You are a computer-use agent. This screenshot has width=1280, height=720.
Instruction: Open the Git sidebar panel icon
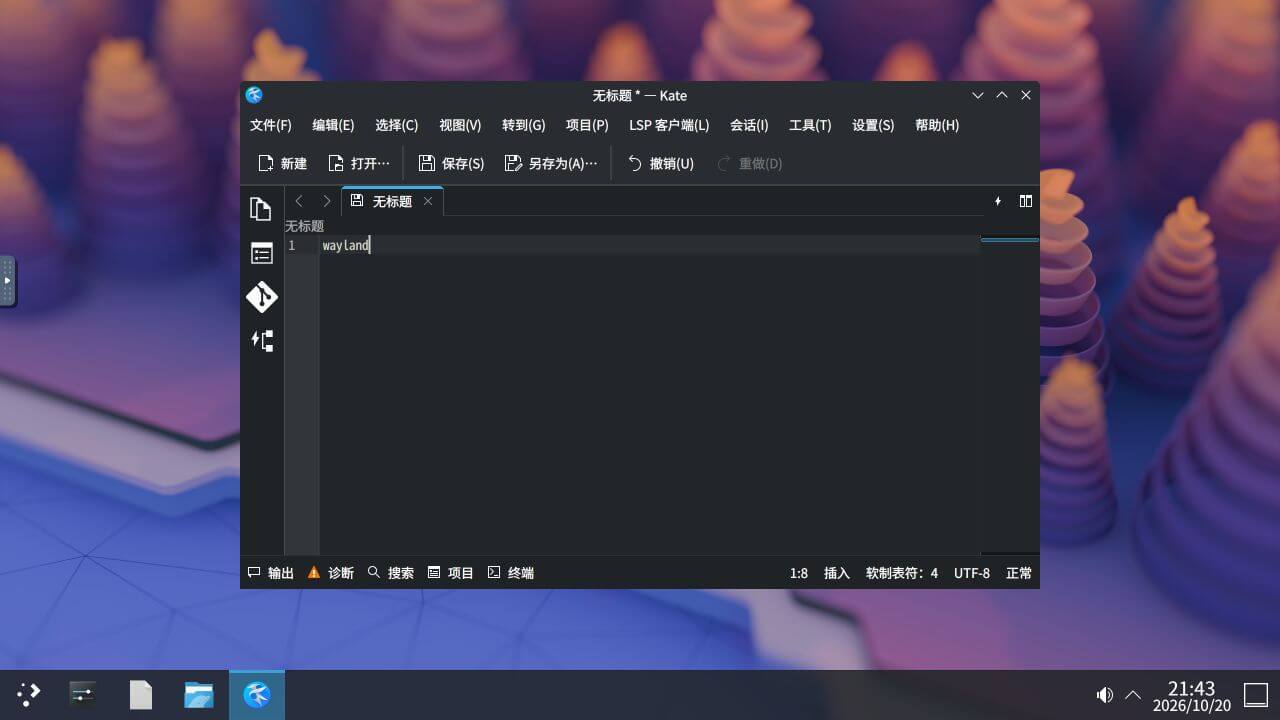tap(261, 297)
